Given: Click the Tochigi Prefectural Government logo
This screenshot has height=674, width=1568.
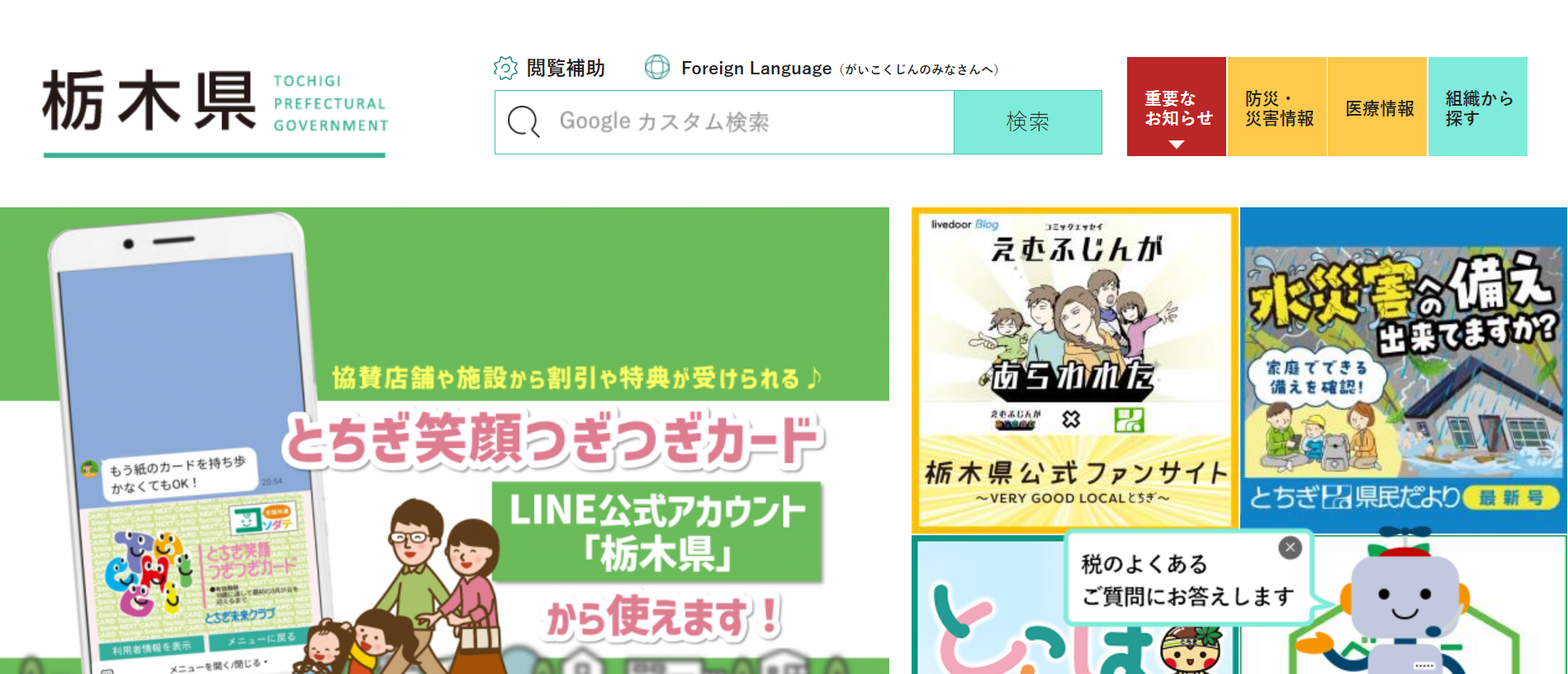Looking at the screenshot, I should click(215, 112).
